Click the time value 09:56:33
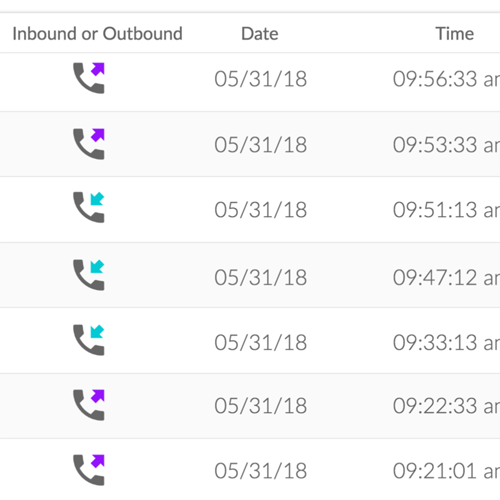 [x=446, y=79]
